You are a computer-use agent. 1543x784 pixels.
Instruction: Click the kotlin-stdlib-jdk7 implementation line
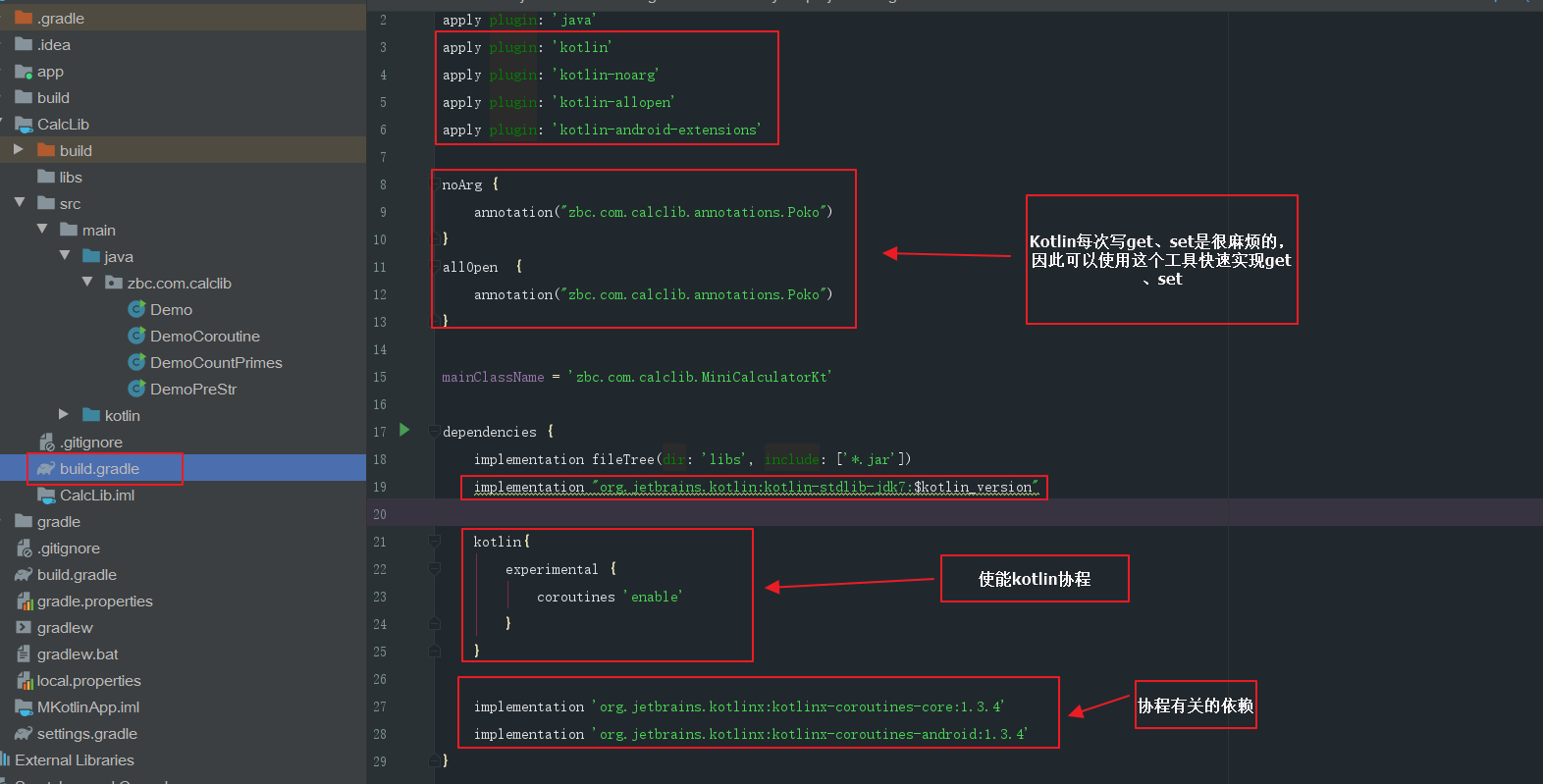755,487
